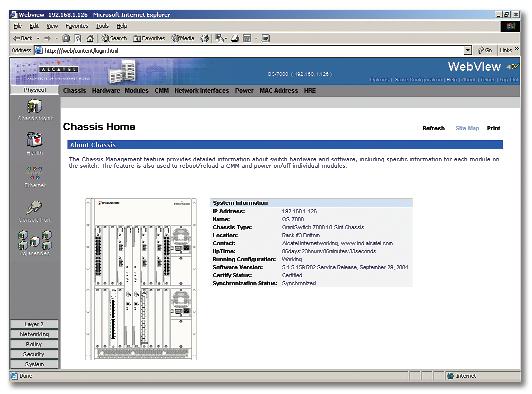Open the MAC Address navigation item
Image resolution: width=532 pixels, height=394 pixels.
tap(279, 91)
